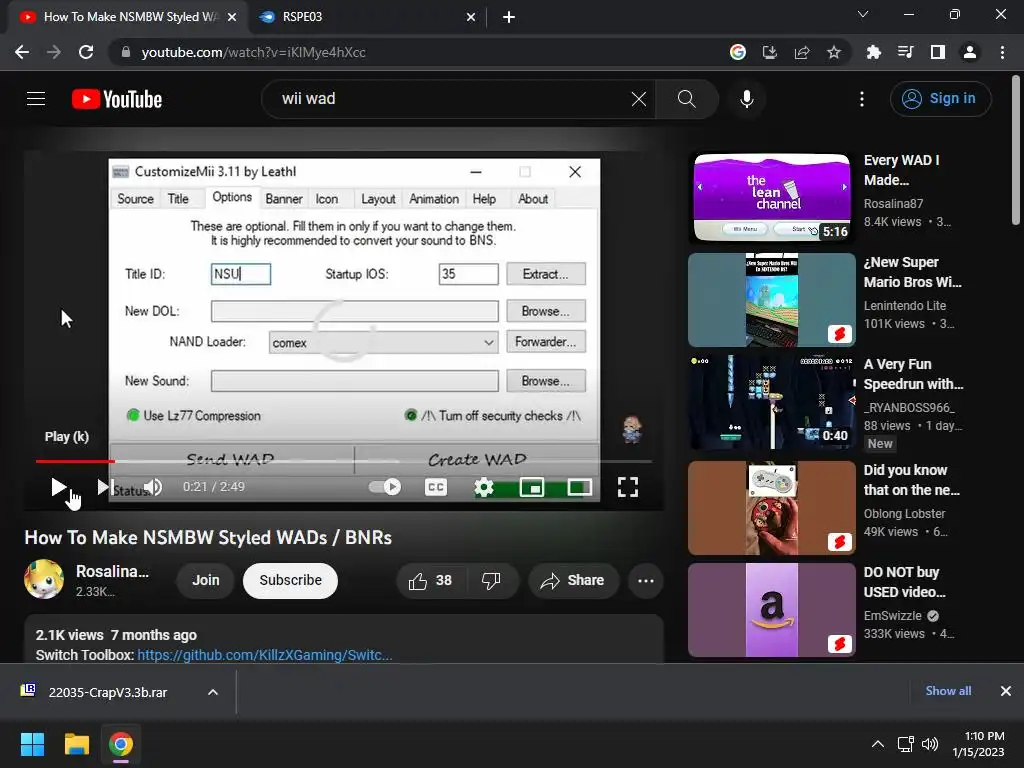The image size is (1024, 768).
Task: Click the page vertical scrollbar
Action: [1016, 152]
